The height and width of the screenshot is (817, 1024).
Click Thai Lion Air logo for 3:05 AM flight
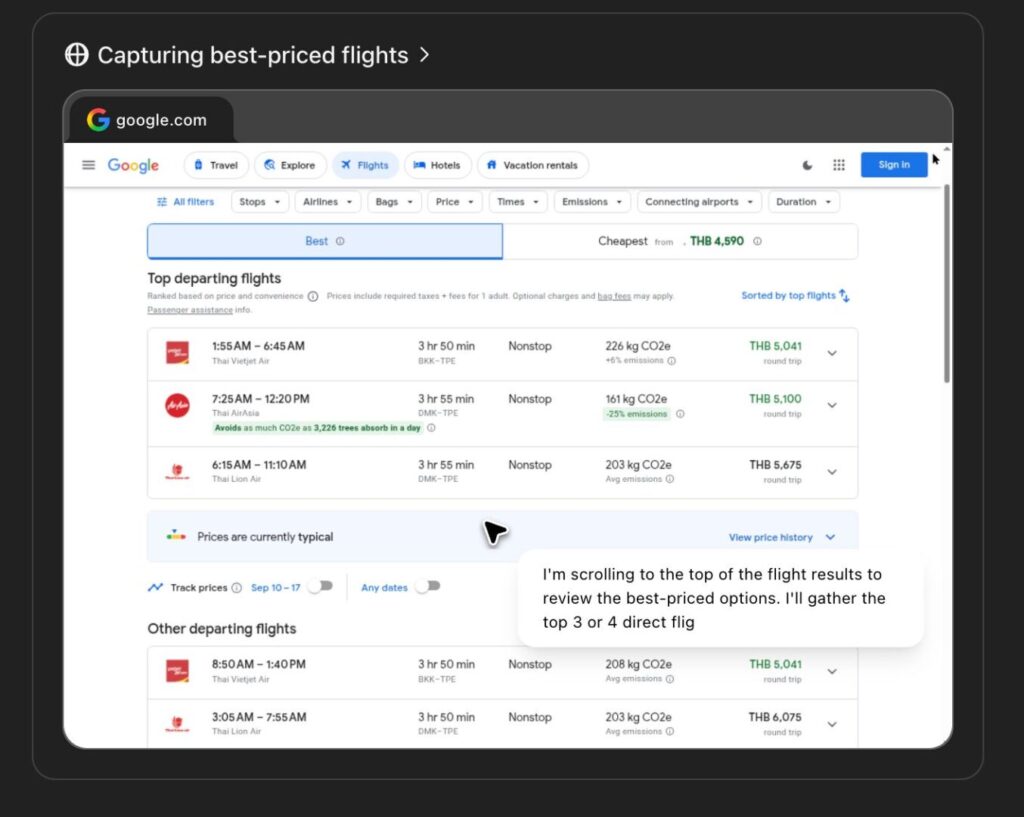pos(177,724)
